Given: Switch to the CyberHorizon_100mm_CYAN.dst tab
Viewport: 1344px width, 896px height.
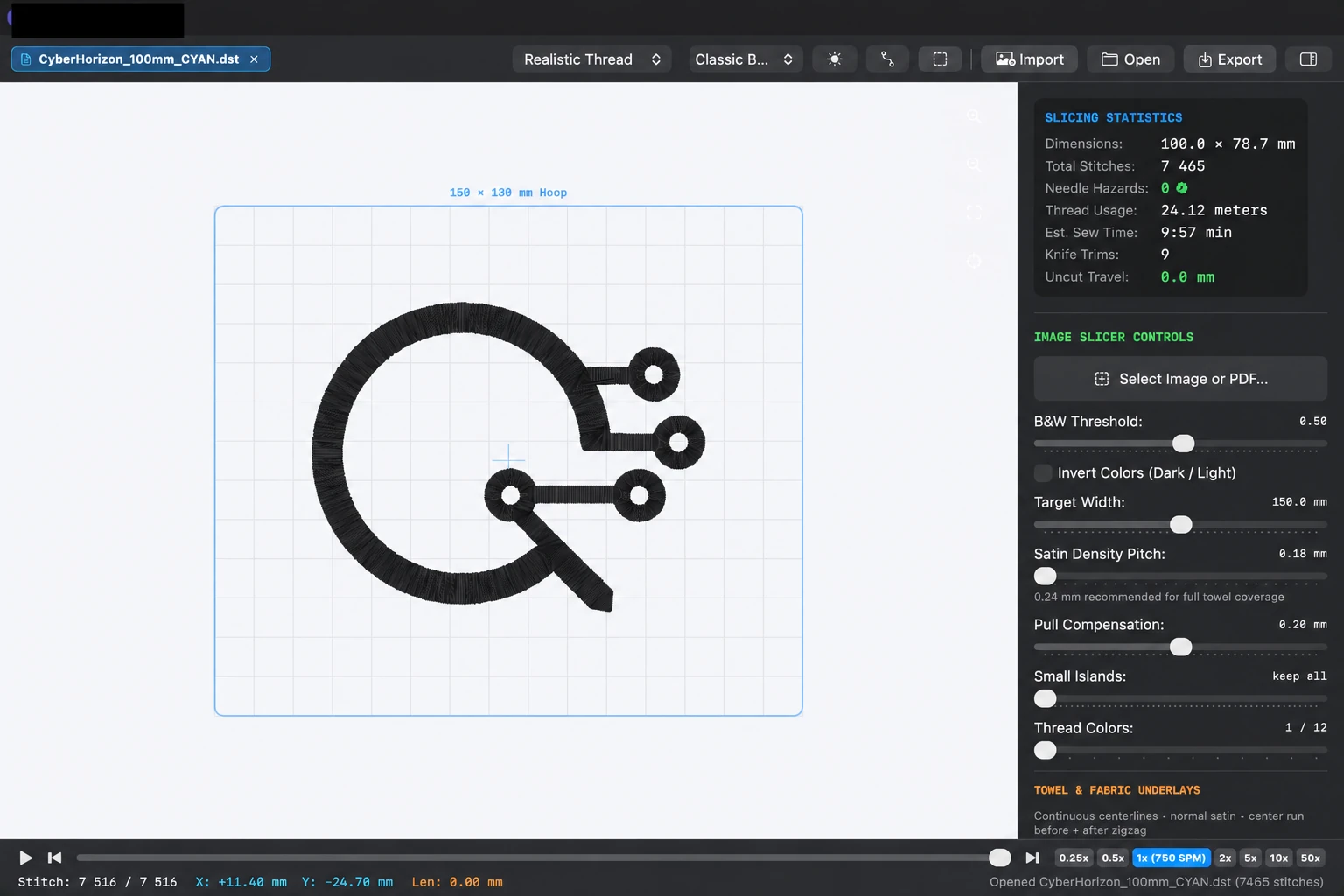Looking at the screenshot, I should 138,59.
